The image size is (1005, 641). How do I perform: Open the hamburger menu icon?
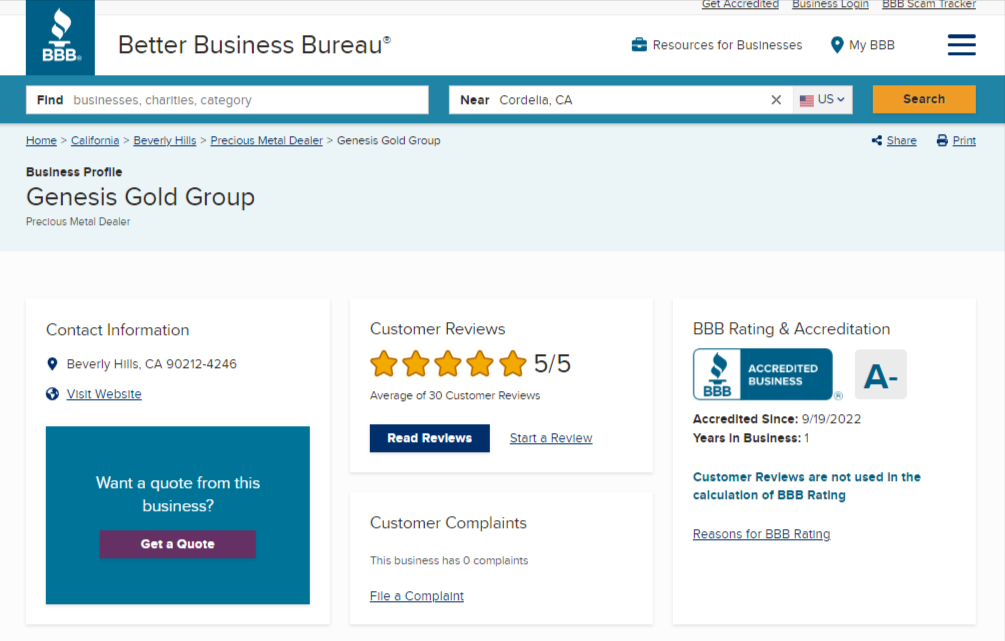961,45
